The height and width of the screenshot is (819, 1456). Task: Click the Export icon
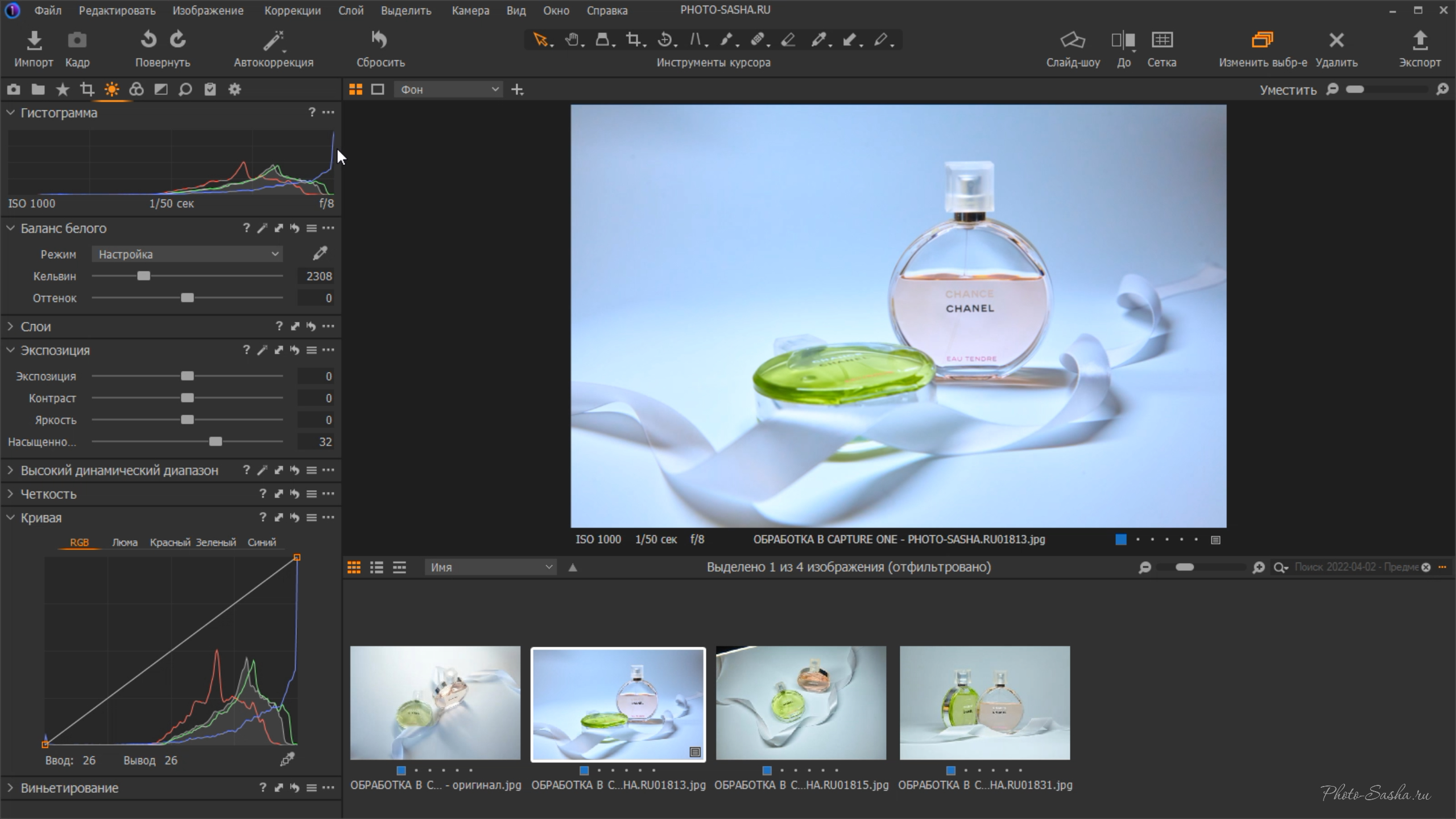coord(1420,40)
